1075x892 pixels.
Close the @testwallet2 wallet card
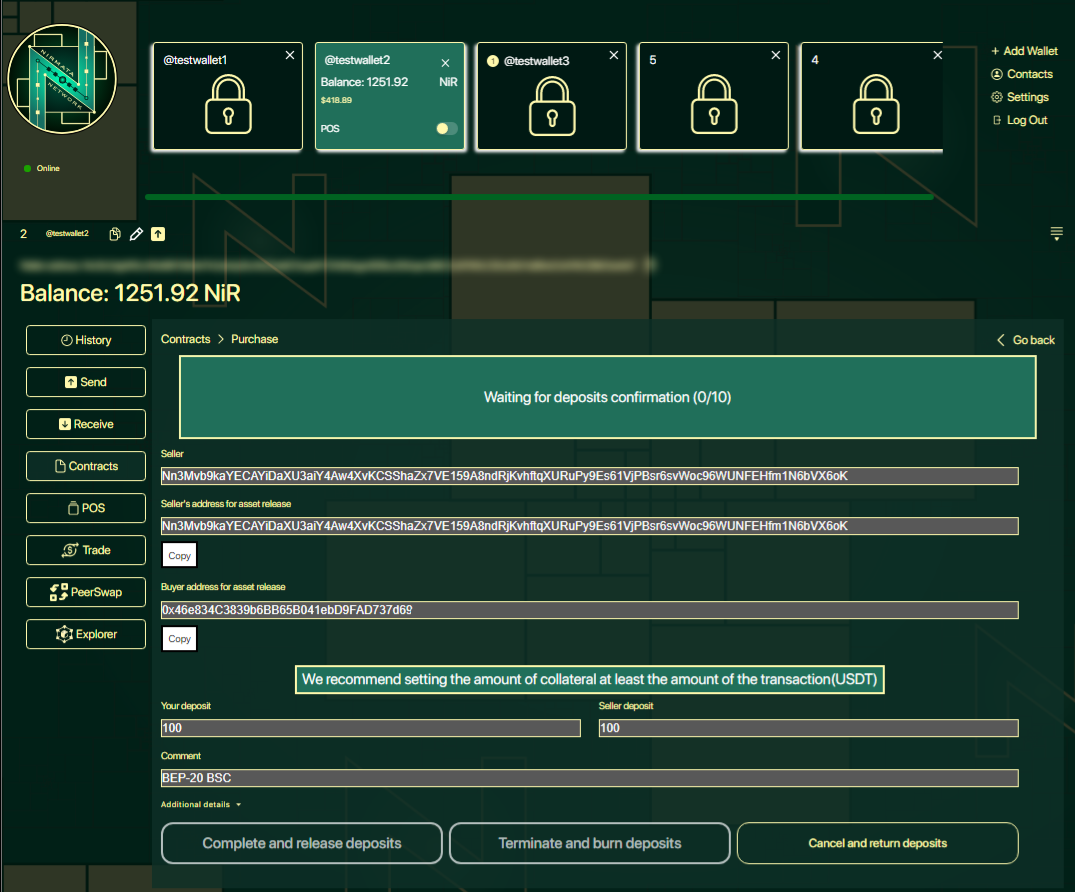tap(446, 62)
